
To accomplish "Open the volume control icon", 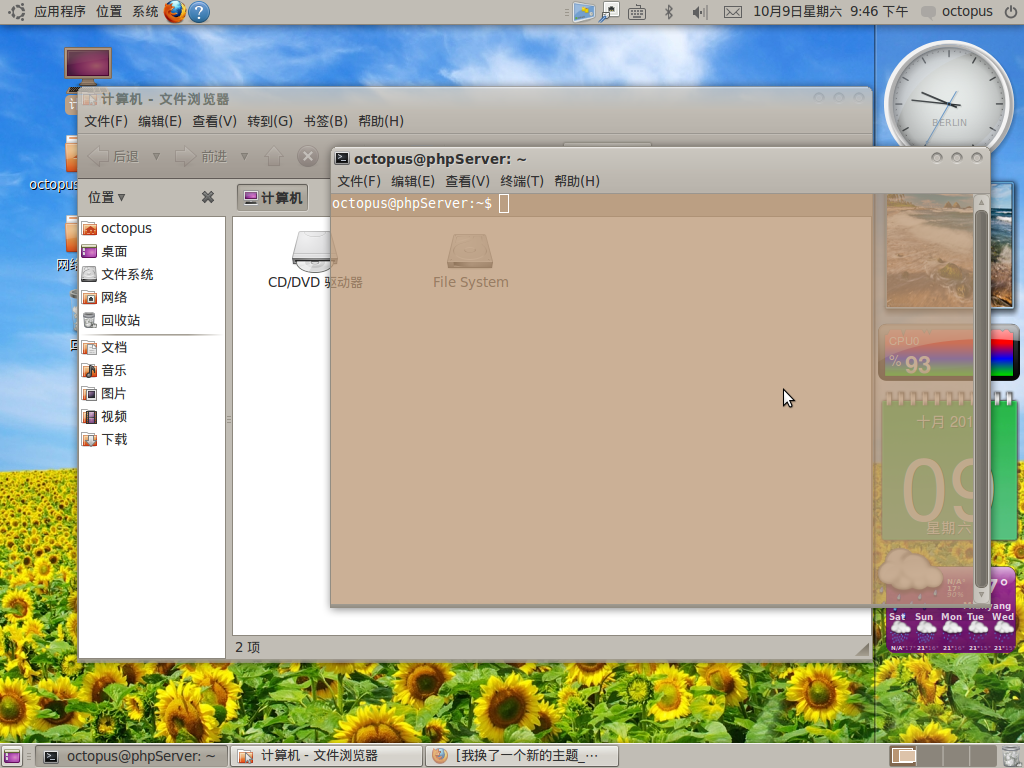I will (699, 12).
